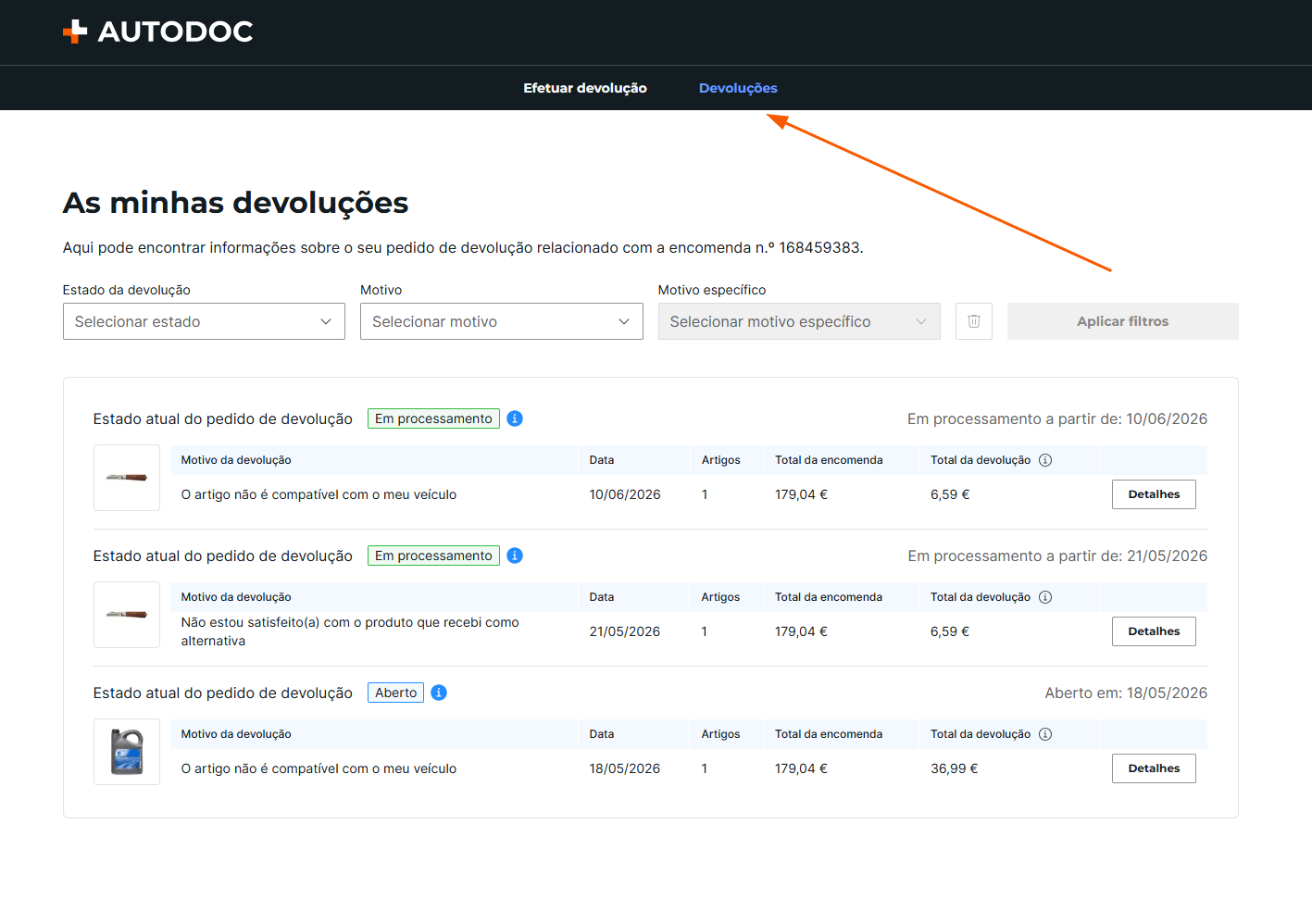Click Em processamento badge of 10/06/2026 return
Image resolution: width=1312 pixels, height=924 pixels.
[x=433, y=418]
